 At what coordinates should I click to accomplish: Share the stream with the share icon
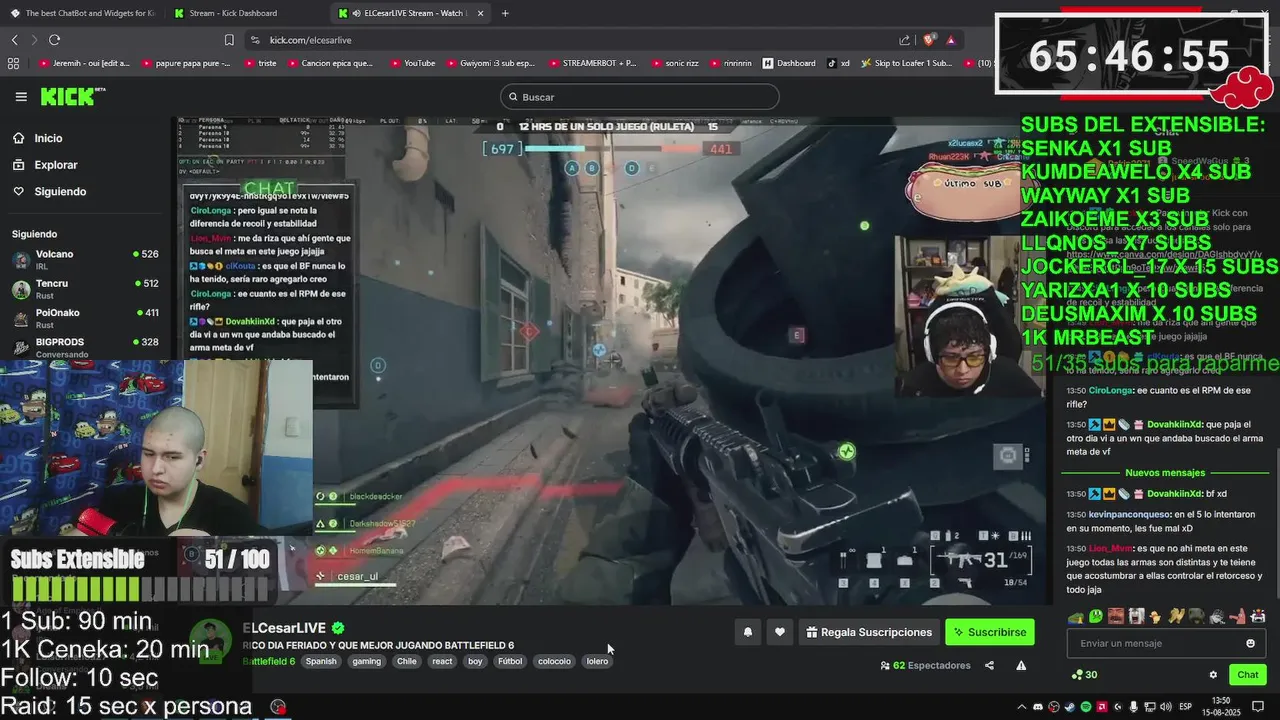point(989,665)
